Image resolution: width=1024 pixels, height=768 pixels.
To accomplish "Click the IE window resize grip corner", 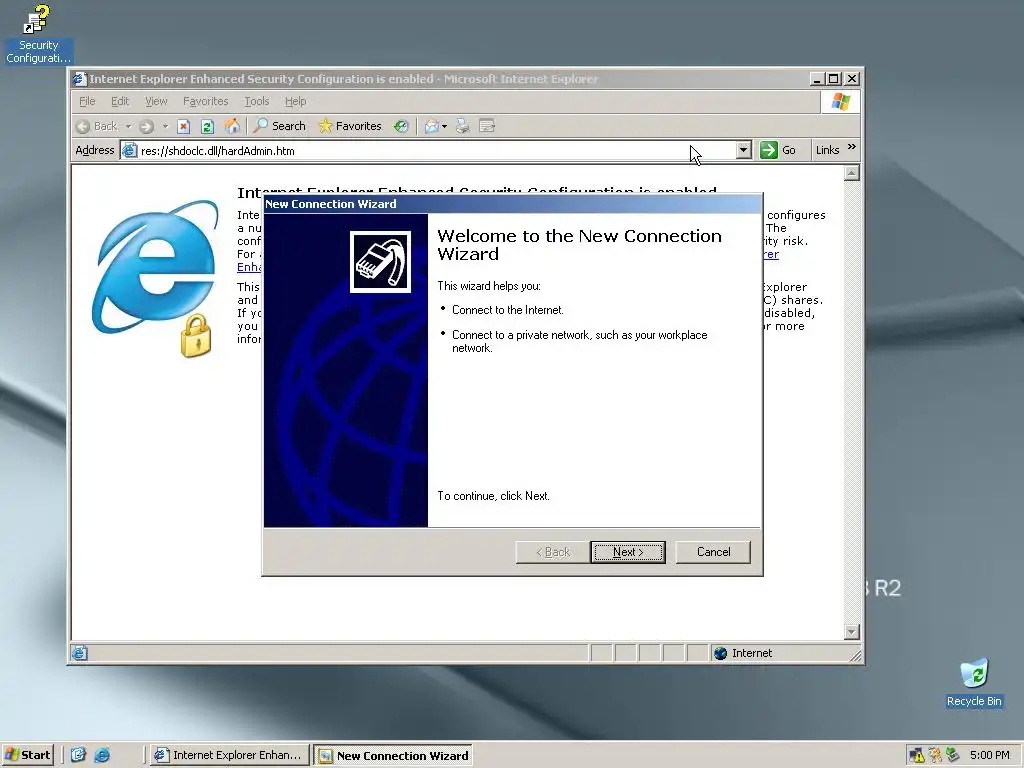I will coord(855,656).
